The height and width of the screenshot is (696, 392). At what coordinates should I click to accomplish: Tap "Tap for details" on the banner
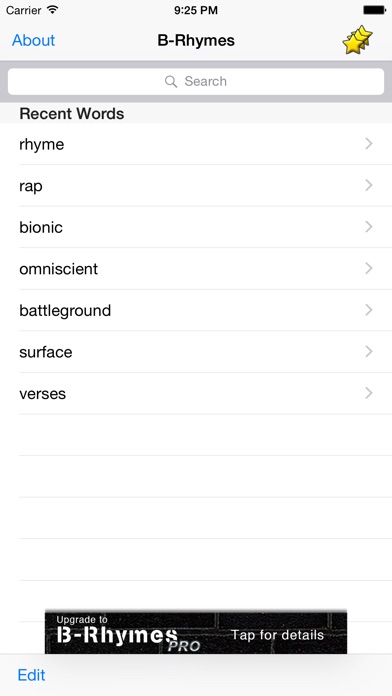[277, 635]
